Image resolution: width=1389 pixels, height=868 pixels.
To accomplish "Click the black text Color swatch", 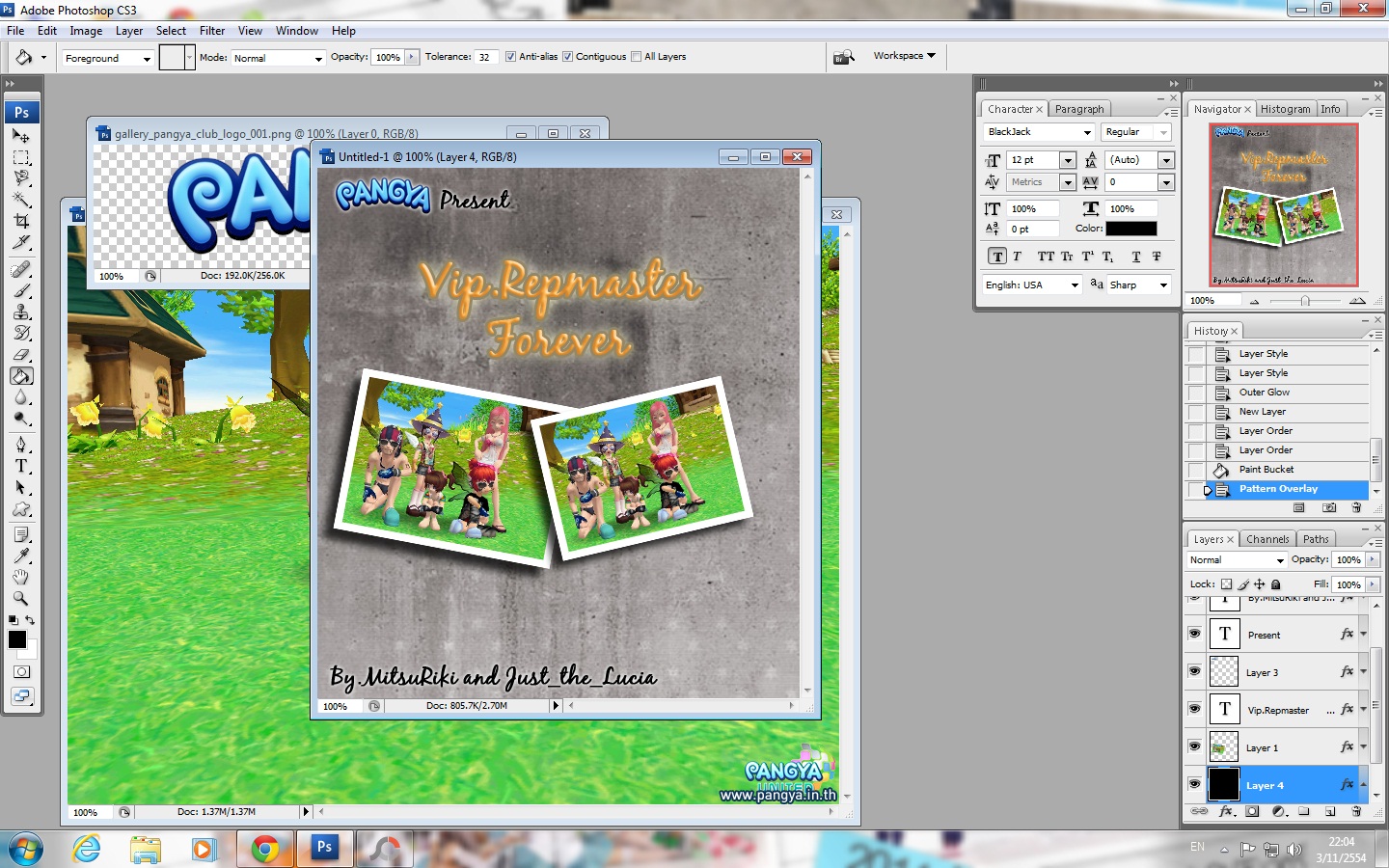I will coord(1130,229).
